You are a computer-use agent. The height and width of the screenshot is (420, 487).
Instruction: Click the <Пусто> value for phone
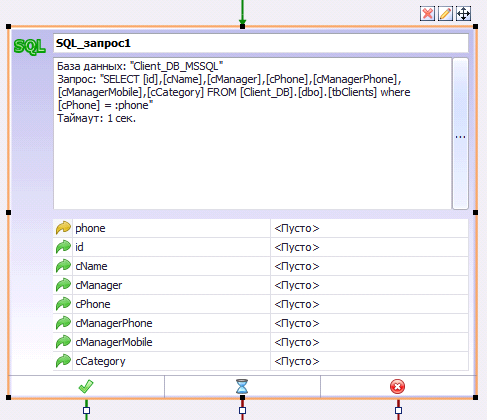point(370,228)
